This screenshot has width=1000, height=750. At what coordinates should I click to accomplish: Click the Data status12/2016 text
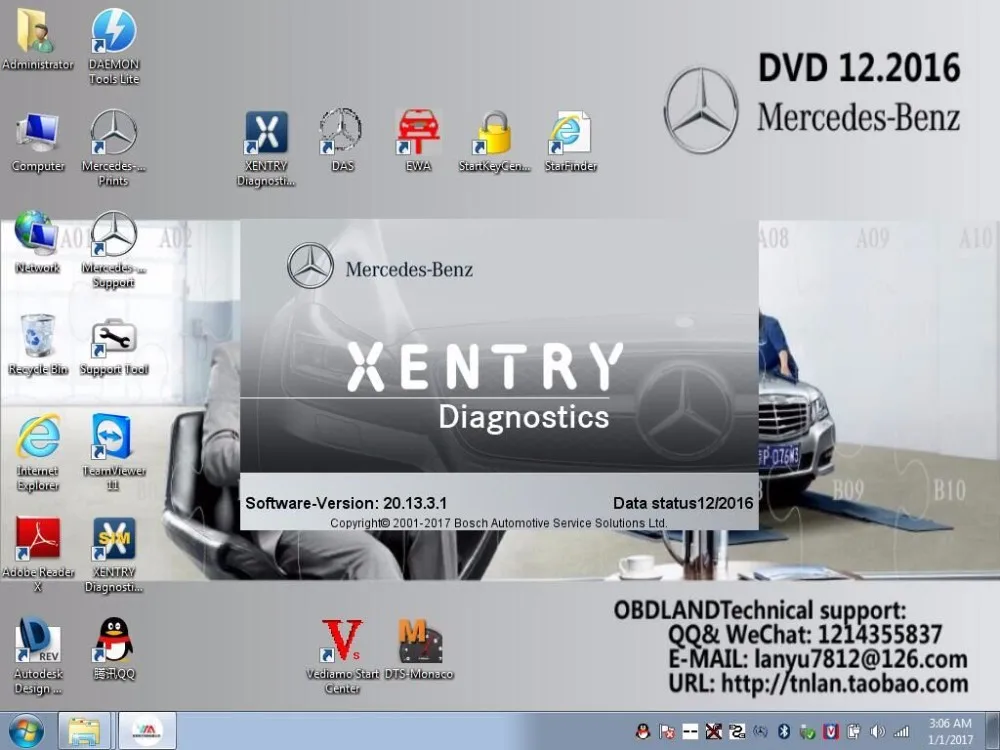(683, 503)
